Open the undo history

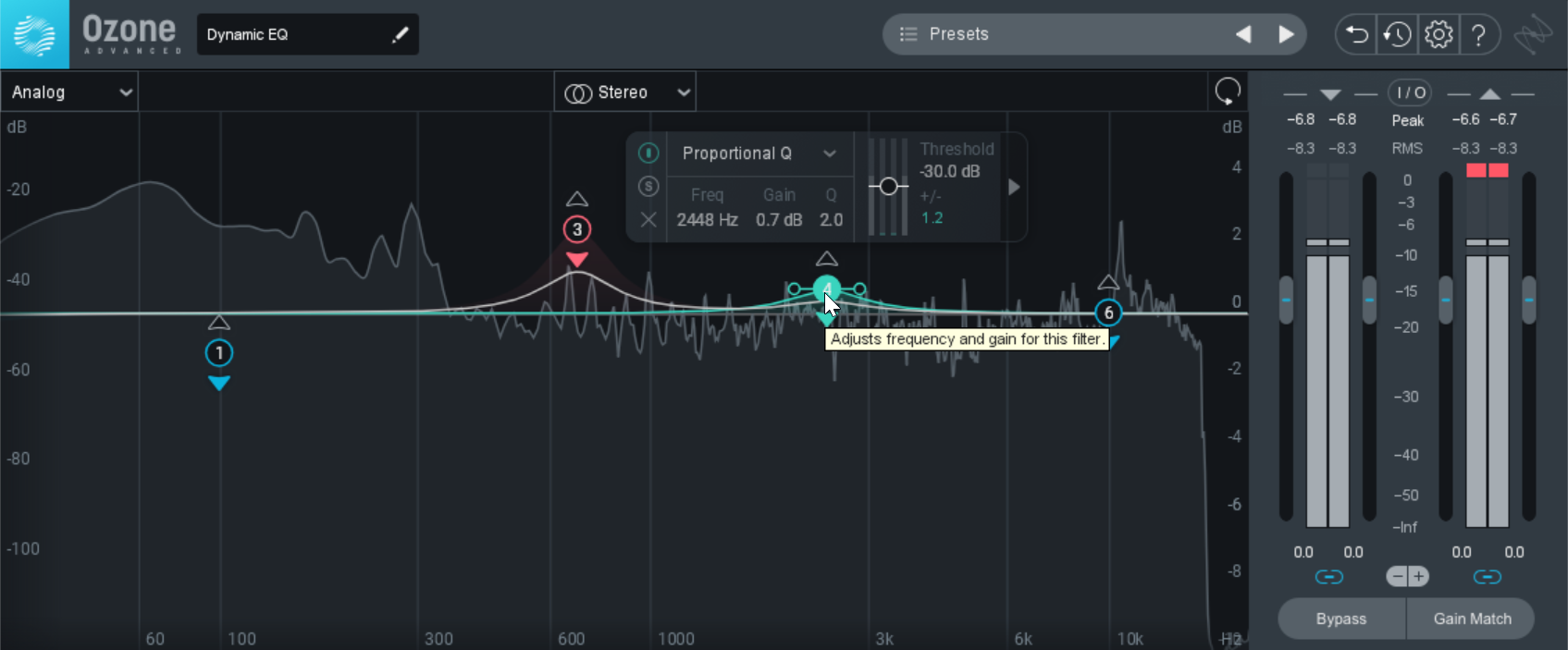click(x=1397, y=35)
